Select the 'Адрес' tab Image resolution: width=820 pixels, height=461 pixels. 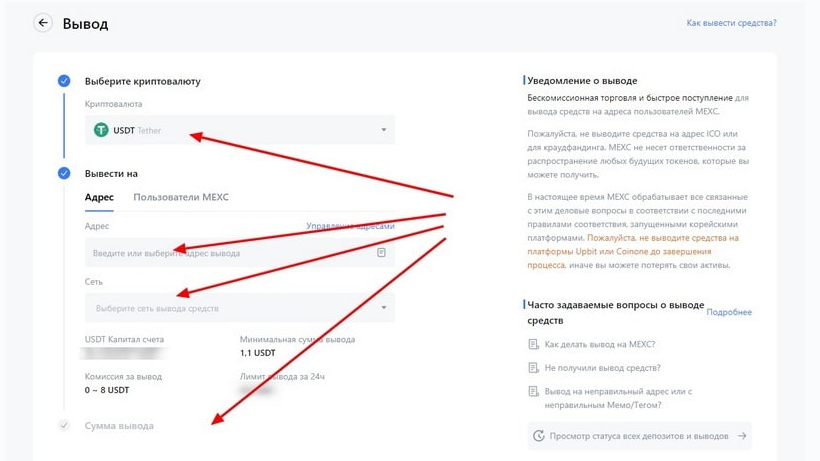point(99,197)
